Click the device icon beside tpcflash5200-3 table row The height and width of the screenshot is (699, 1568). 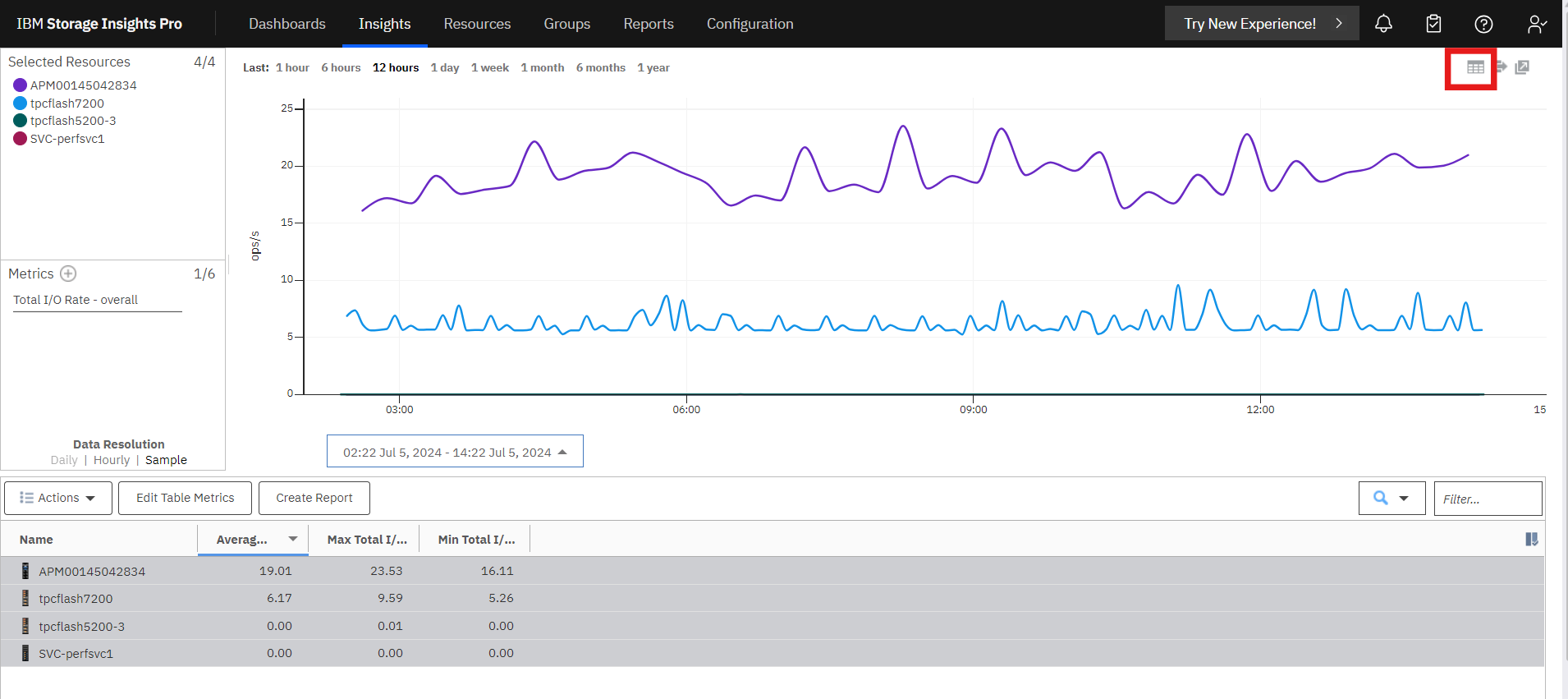(x=25, y=626)
